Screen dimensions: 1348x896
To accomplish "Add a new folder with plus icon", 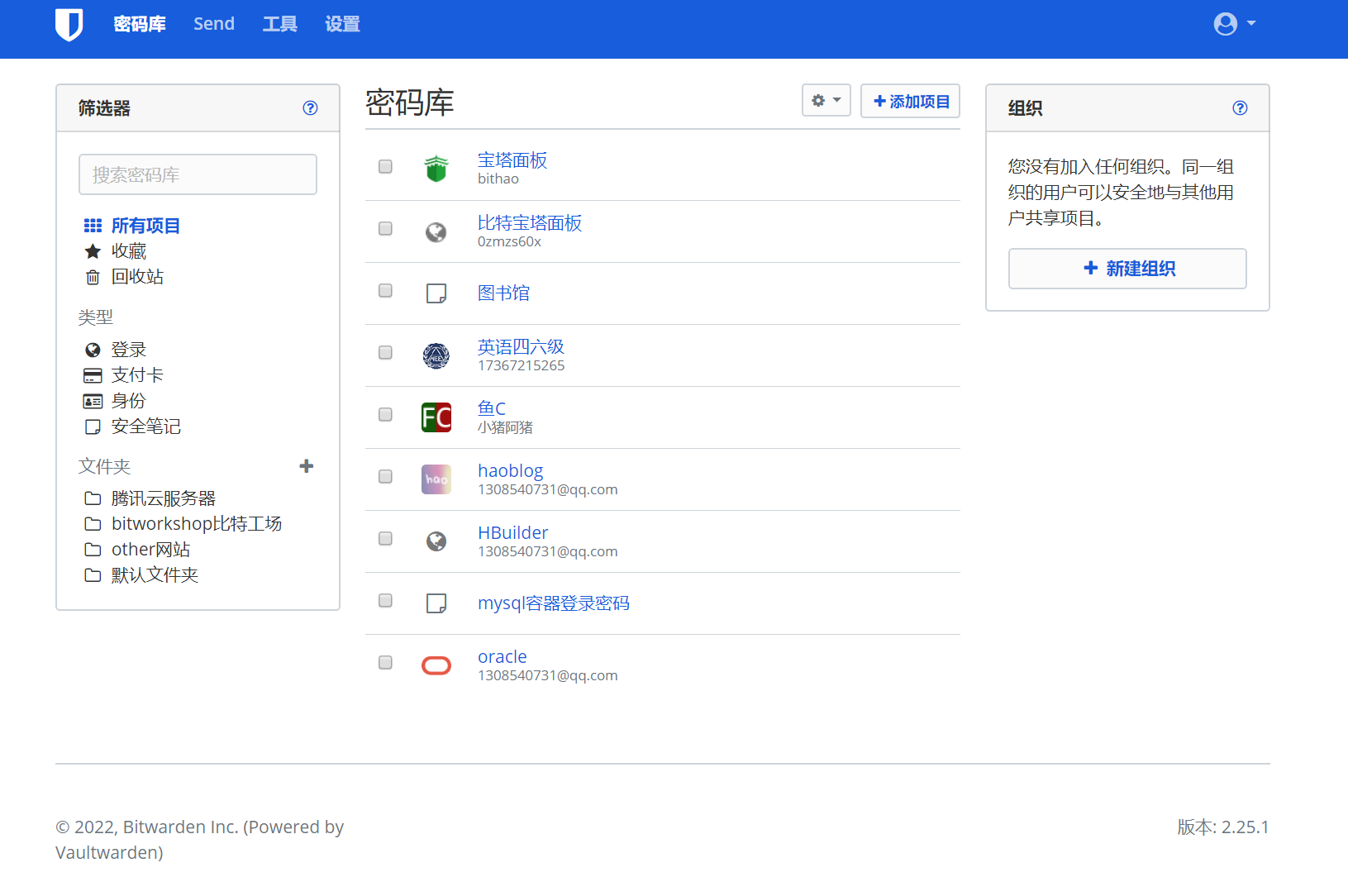I will [307, 466].
